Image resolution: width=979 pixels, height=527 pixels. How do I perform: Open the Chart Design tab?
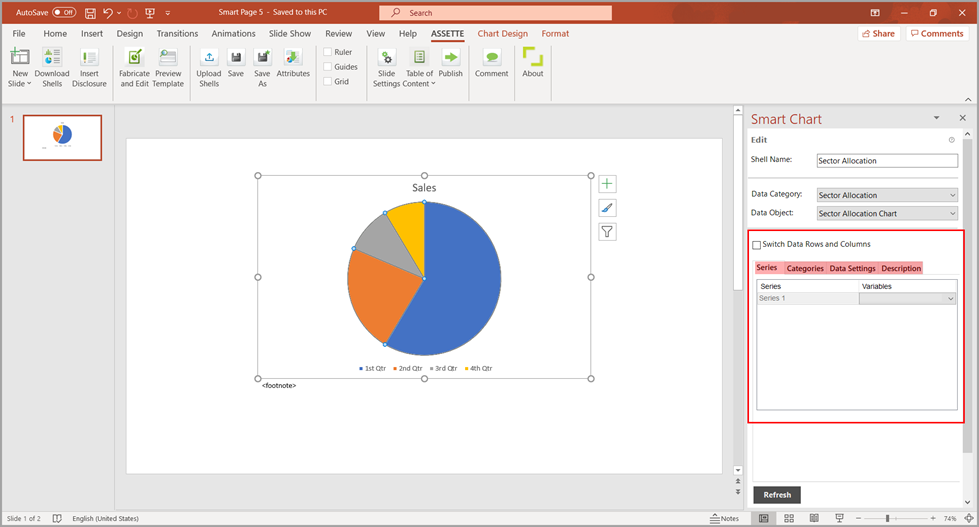[502, 34]
